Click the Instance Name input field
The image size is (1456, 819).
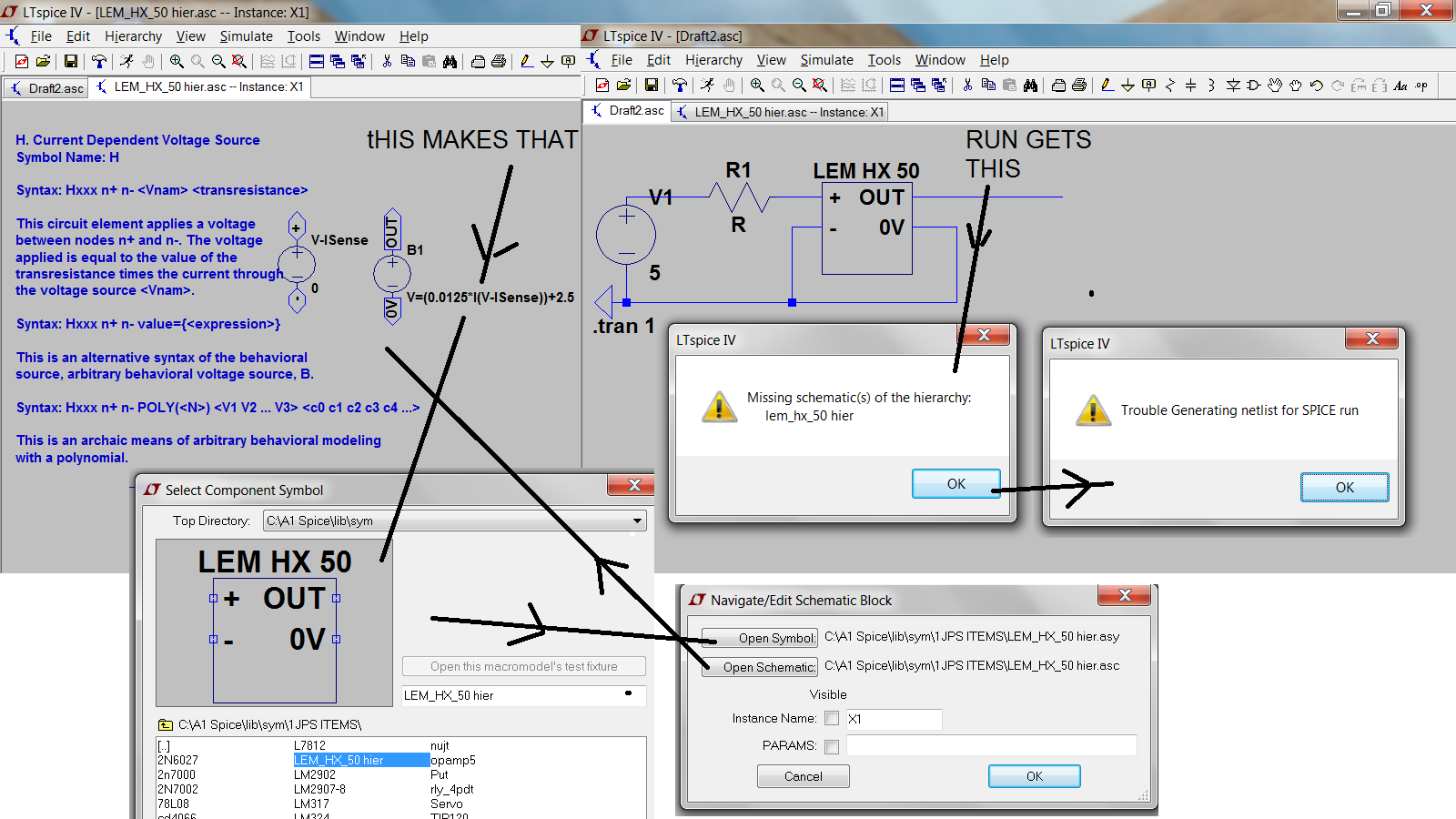894,719
